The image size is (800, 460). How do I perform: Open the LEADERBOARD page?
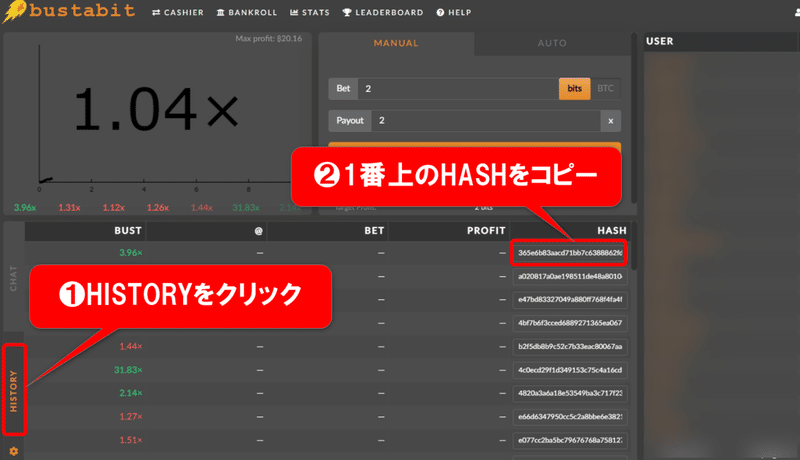point(383,12)
